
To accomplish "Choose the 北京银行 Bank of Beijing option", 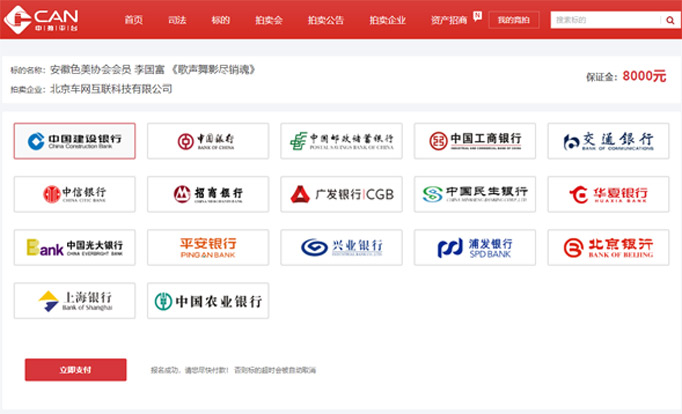I will (608, 247).
